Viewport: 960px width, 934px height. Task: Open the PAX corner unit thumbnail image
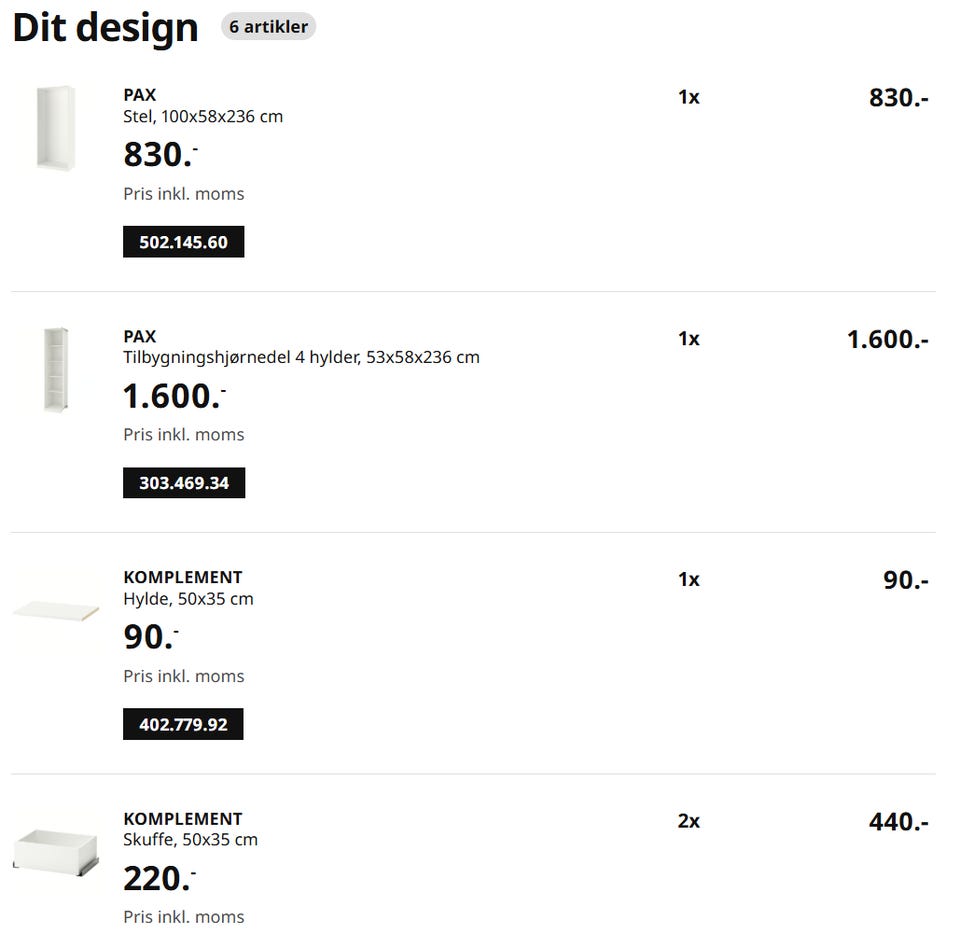click(x=56, y=369)
